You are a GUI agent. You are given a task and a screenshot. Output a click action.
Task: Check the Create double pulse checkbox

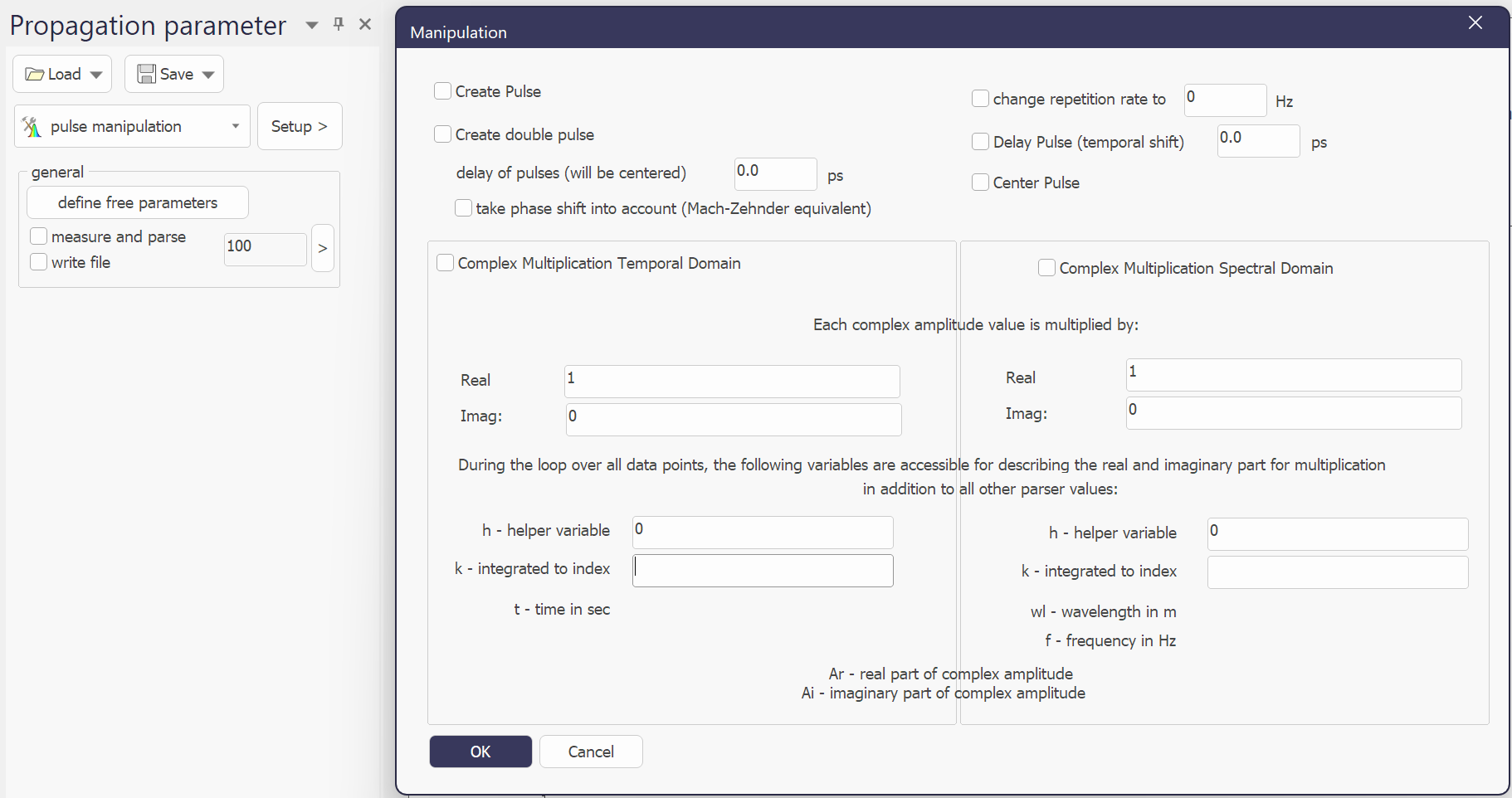click(x=442, y=134)
